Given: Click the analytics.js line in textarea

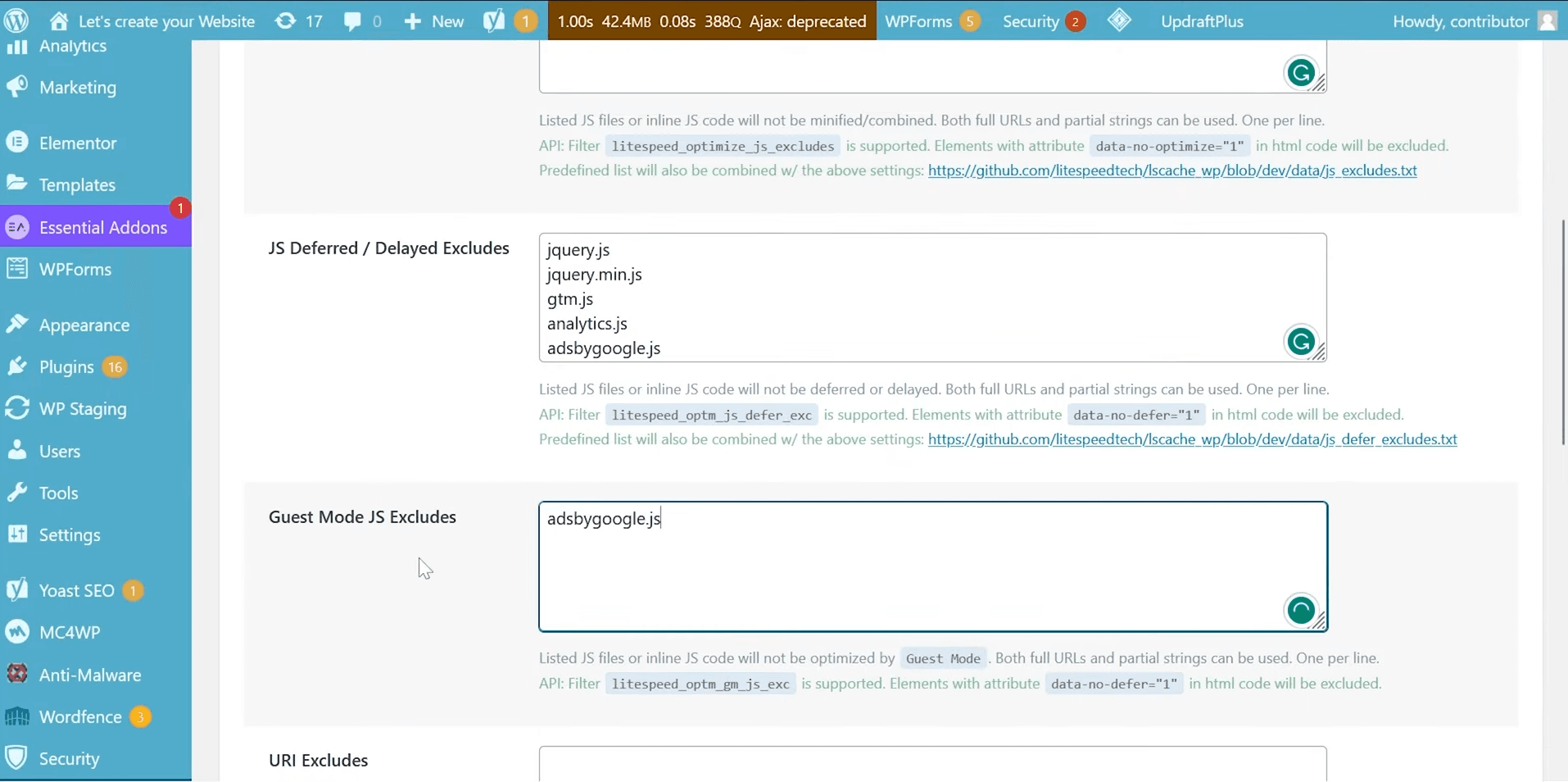Looking at the screenshot, I should click(587, 324).
